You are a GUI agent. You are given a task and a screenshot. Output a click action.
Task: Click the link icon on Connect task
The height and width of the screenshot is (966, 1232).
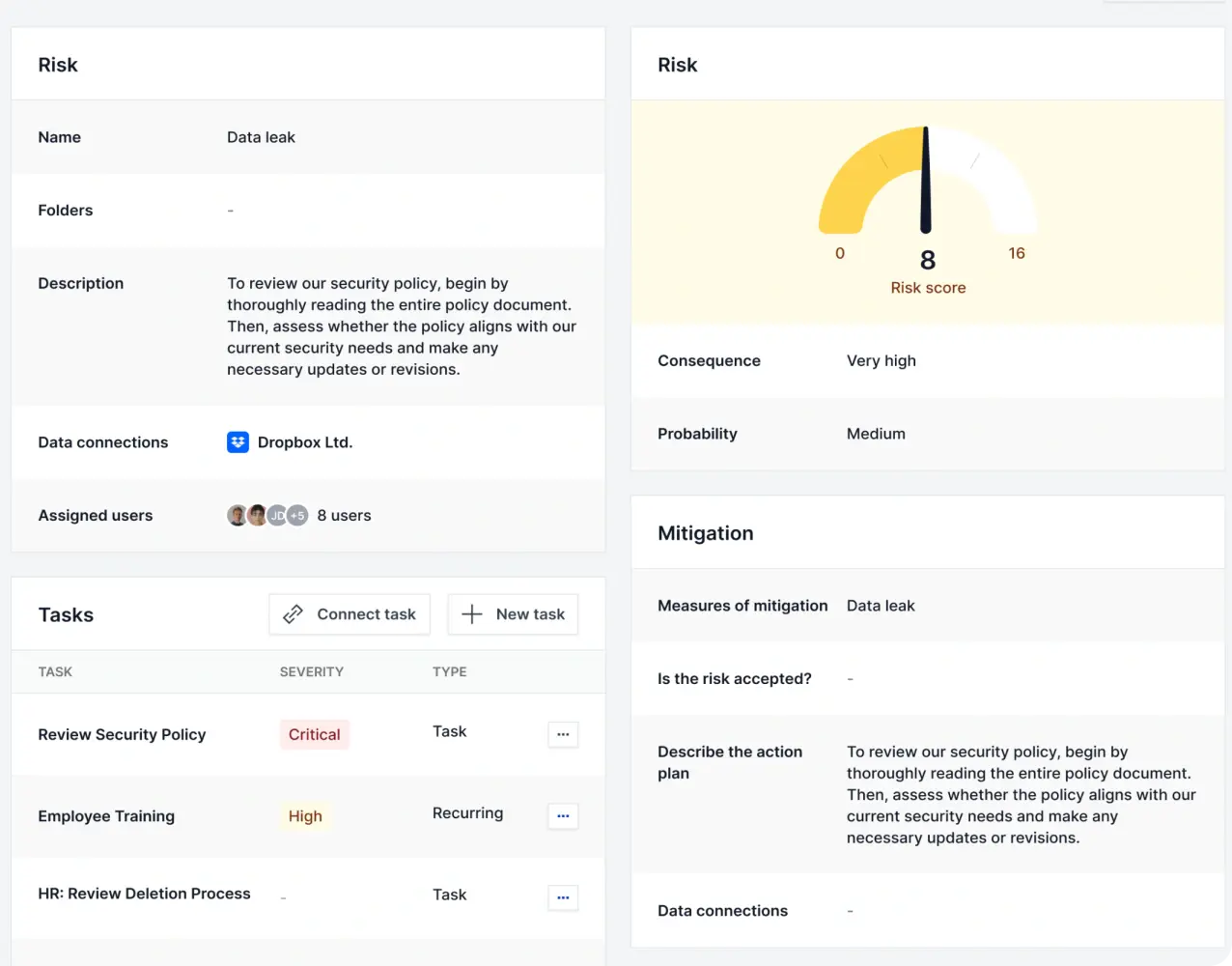click(293, 614)
